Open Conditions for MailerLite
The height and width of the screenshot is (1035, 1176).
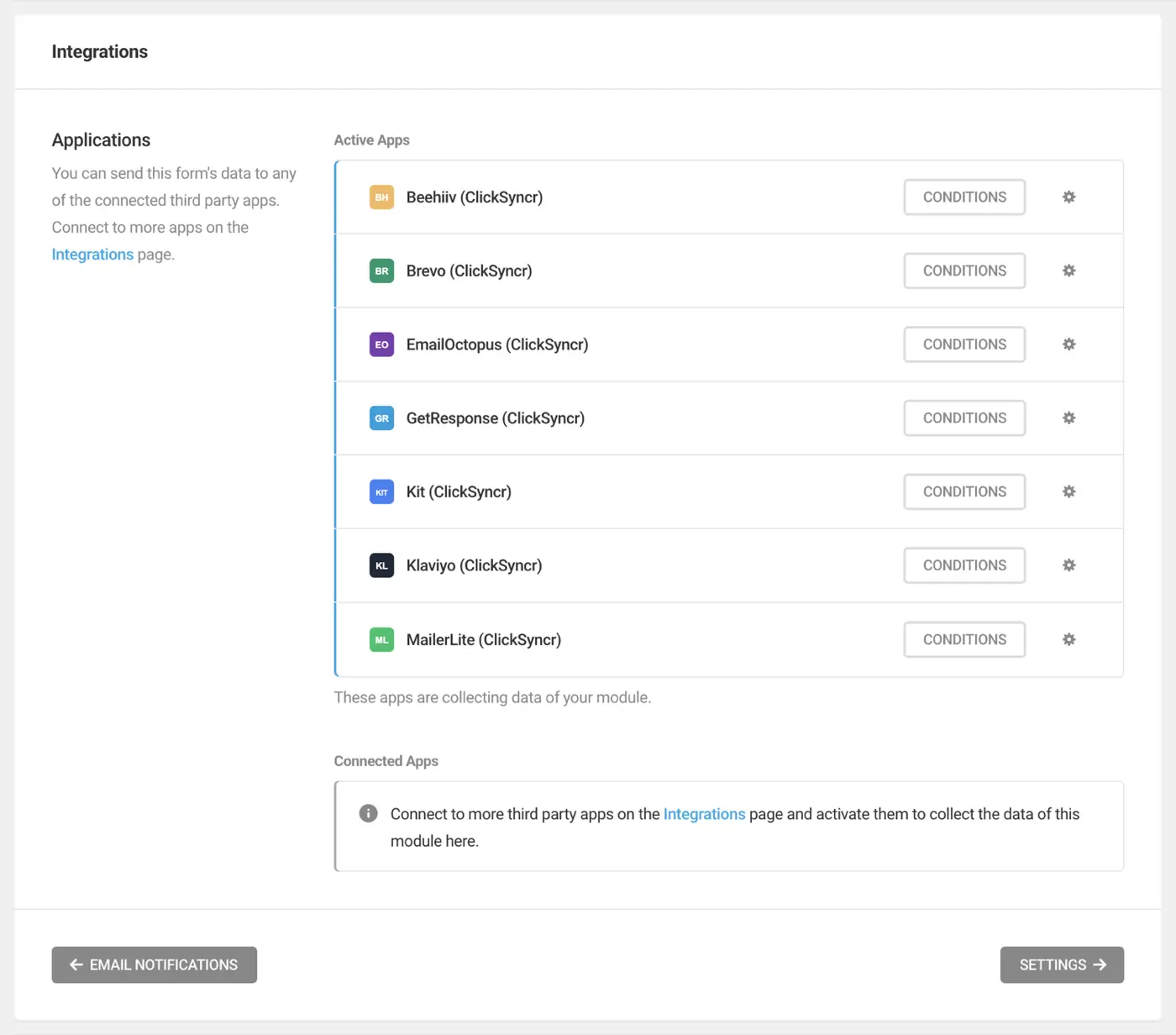(x=964, y=639)
